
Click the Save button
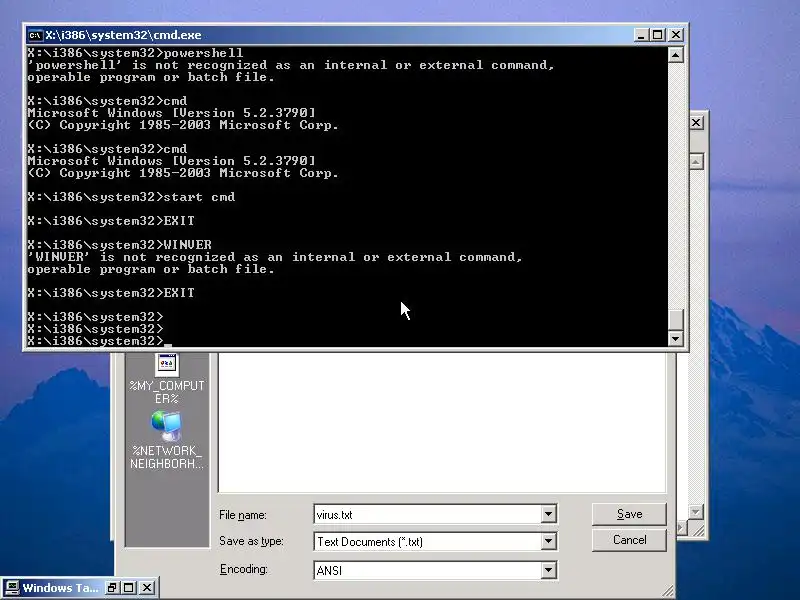629,514
